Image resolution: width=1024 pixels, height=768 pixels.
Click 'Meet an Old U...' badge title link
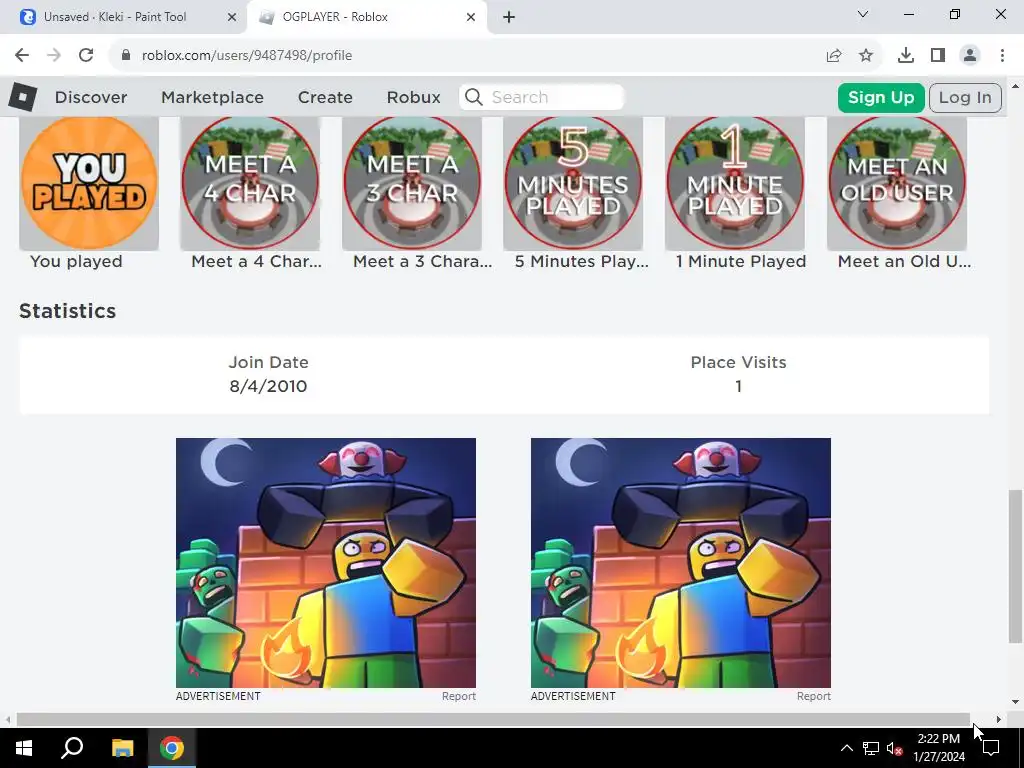(x=904, y=261)
